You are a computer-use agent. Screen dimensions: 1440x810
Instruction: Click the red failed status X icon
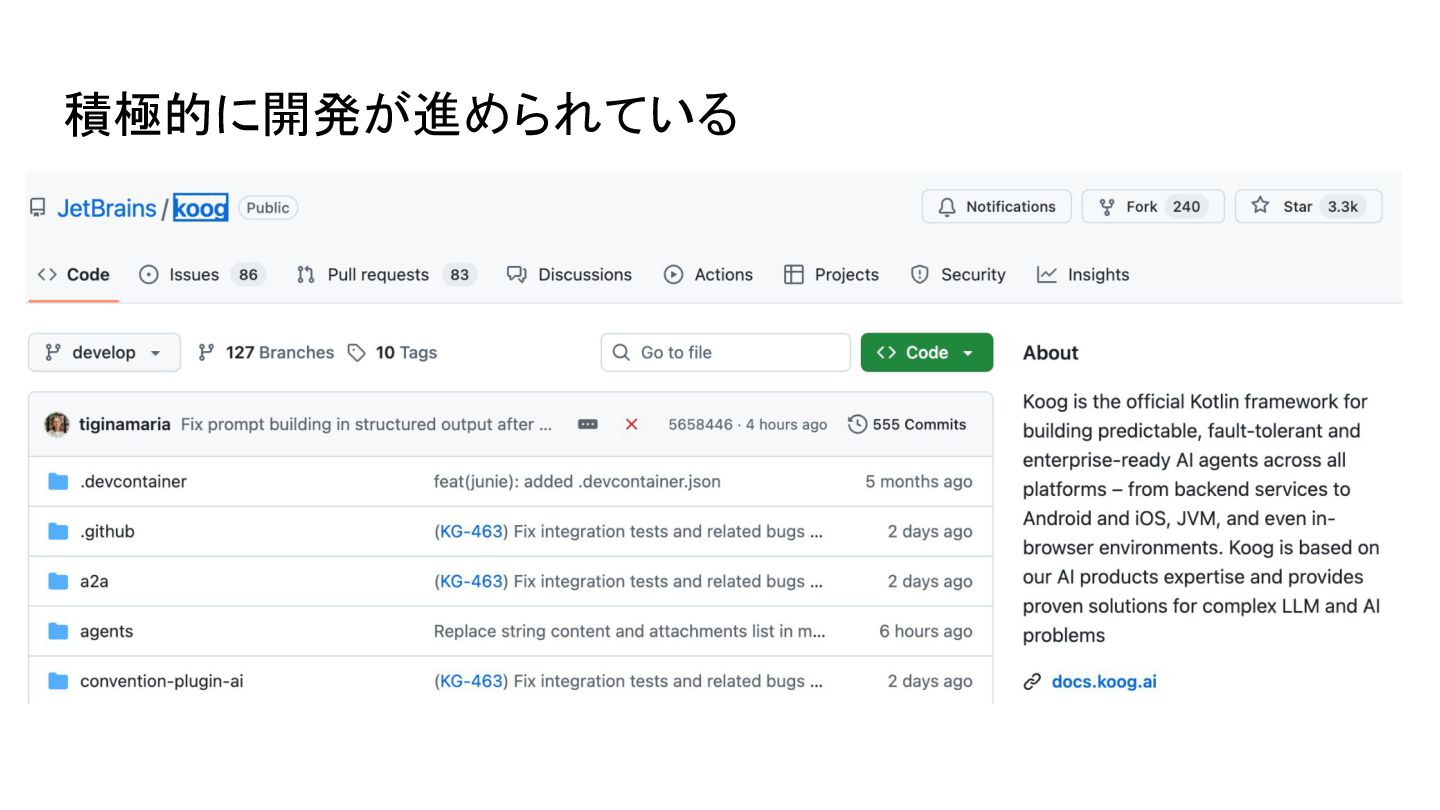tap(631, 424)
